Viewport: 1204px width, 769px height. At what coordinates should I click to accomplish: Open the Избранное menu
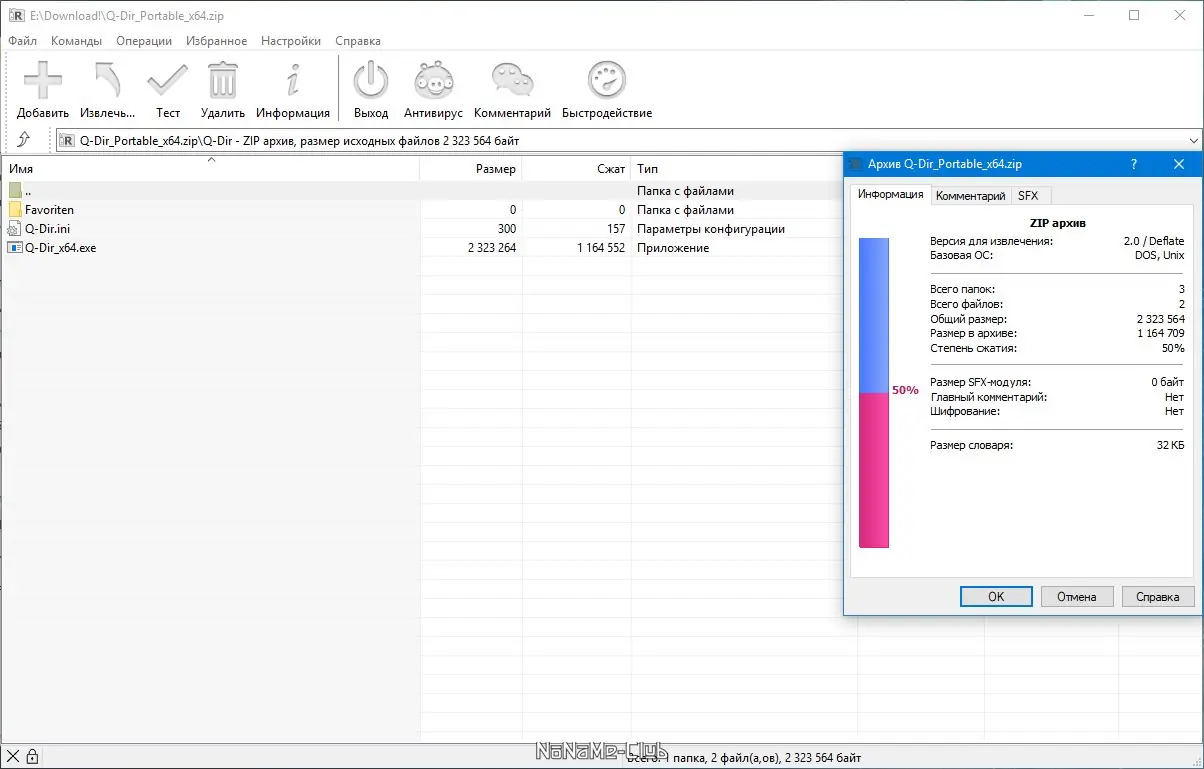point(216,41)
